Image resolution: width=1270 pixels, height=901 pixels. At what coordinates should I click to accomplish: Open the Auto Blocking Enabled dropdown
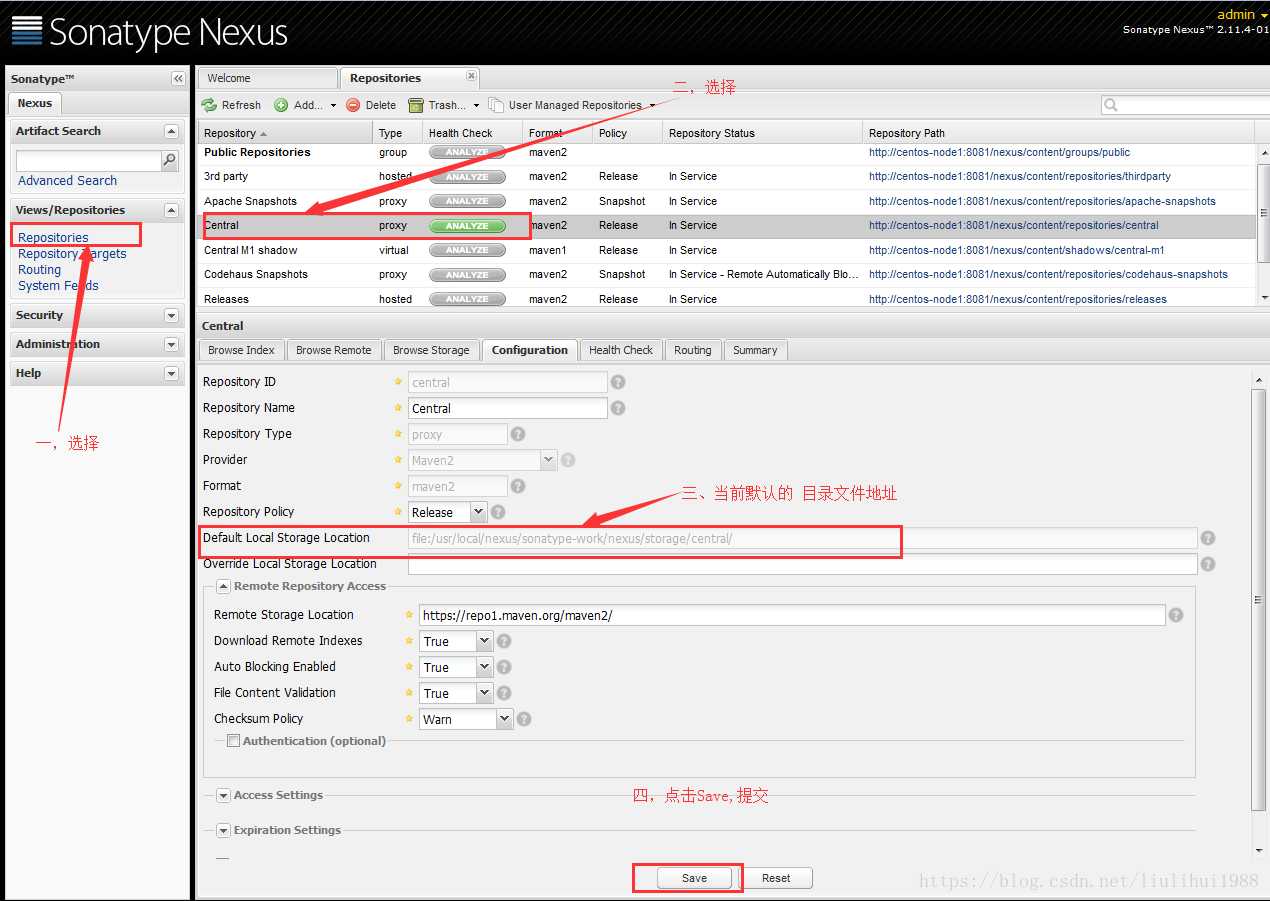pyautogui.click(x=485, y=667)
